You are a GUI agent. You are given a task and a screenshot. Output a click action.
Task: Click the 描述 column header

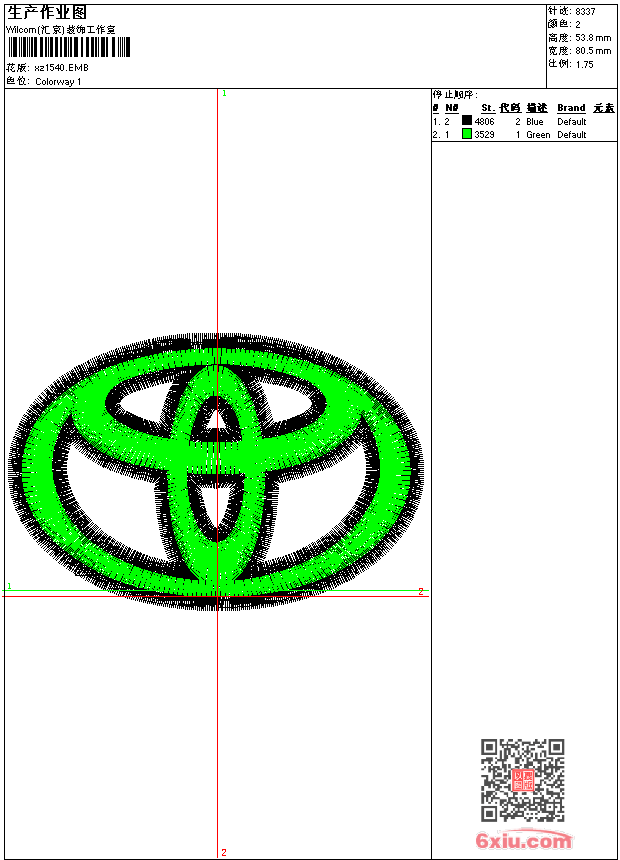coord(537,108)
